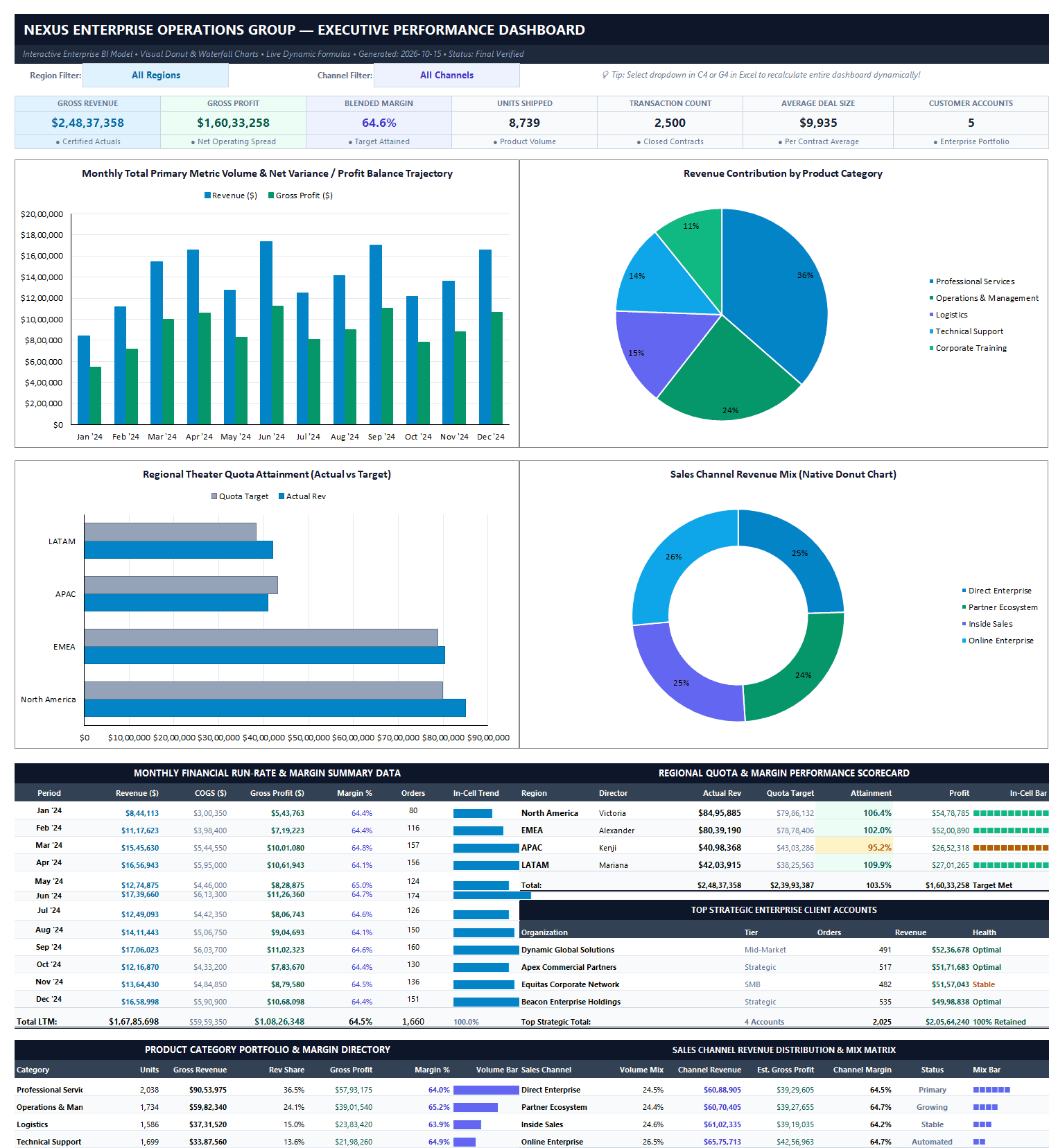1049x1148 pixels.
Task: Click the Blended Margin value 64.6%
Action: (x=379, y=123)
